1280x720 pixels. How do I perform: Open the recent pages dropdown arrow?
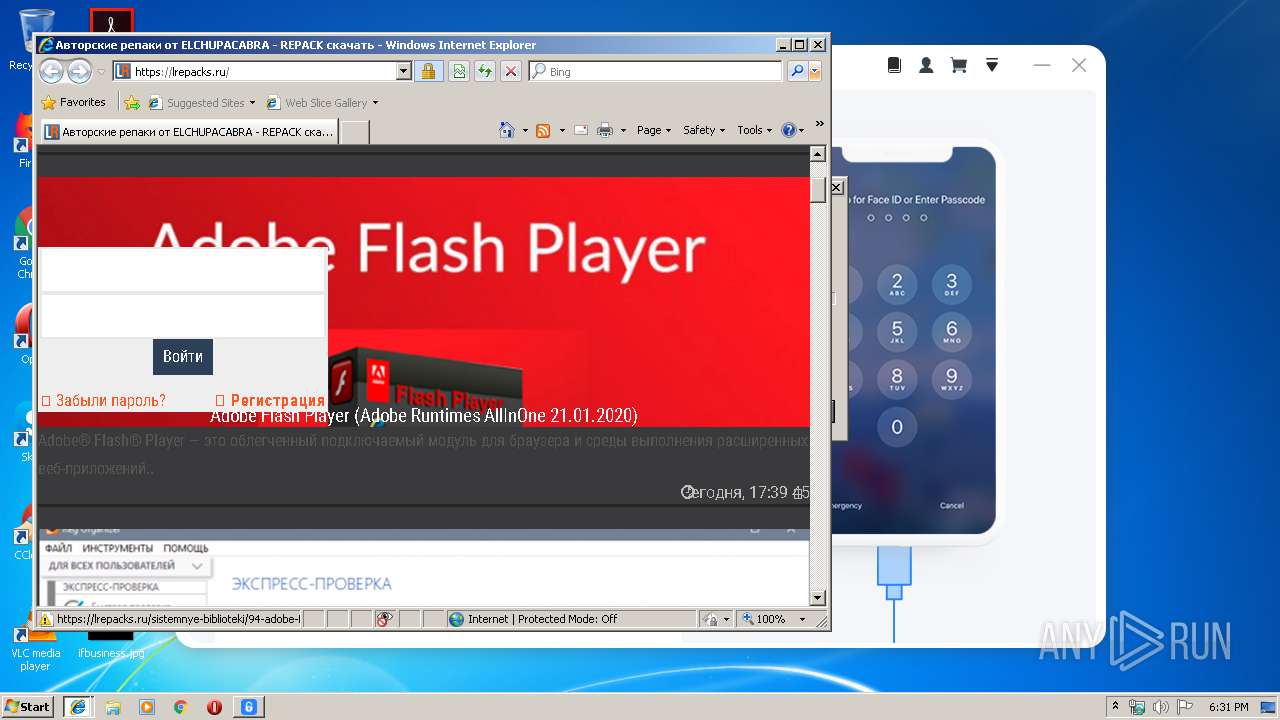point(101,72)
